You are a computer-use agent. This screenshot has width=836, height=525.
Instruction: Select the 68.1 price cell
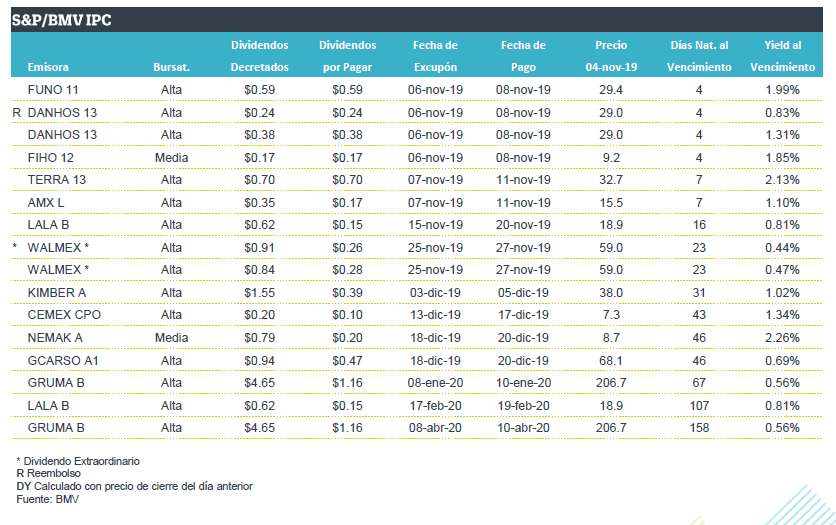point(611,361)
